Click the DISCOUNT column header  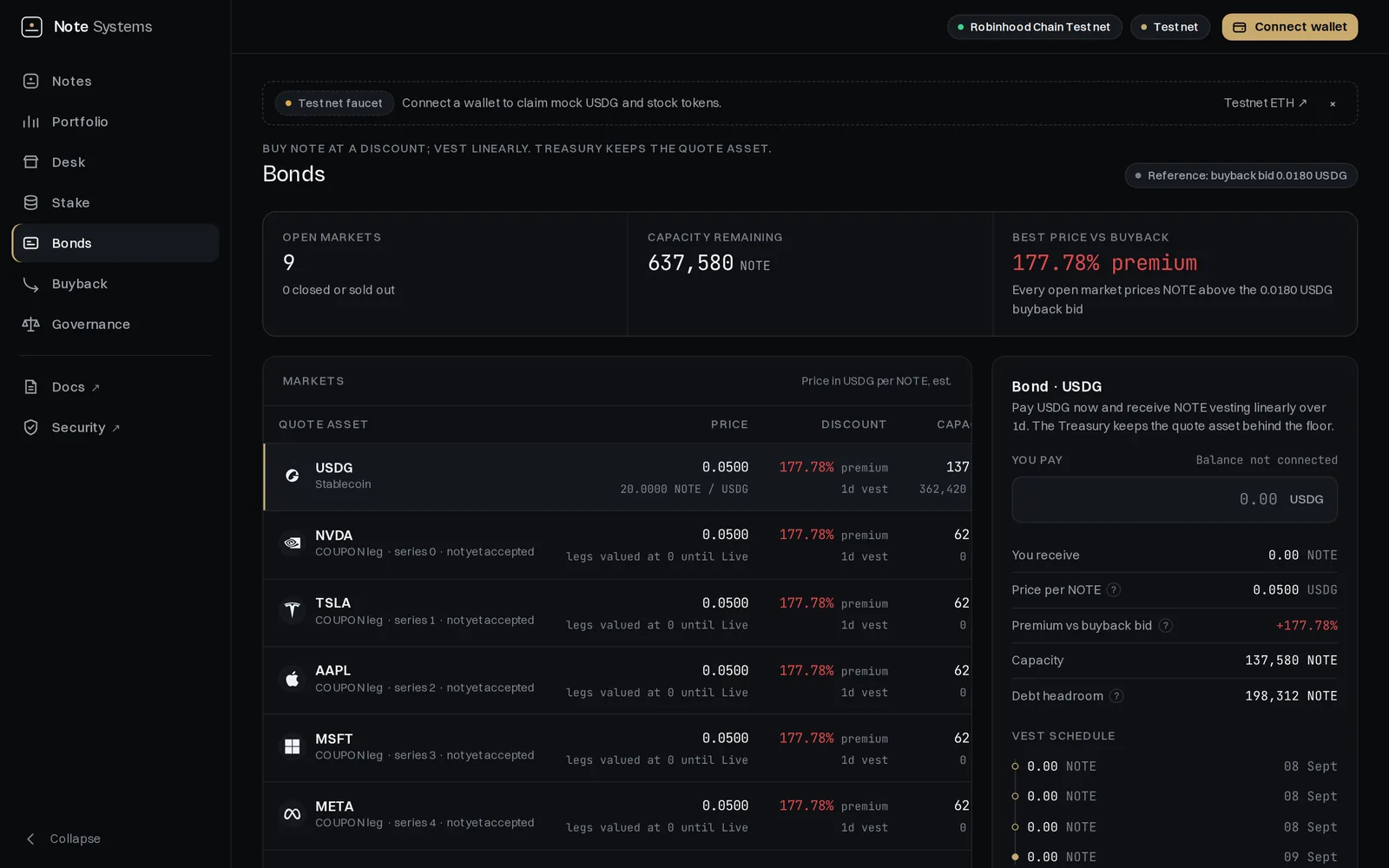pyautogui.click(x=854, y=424)
